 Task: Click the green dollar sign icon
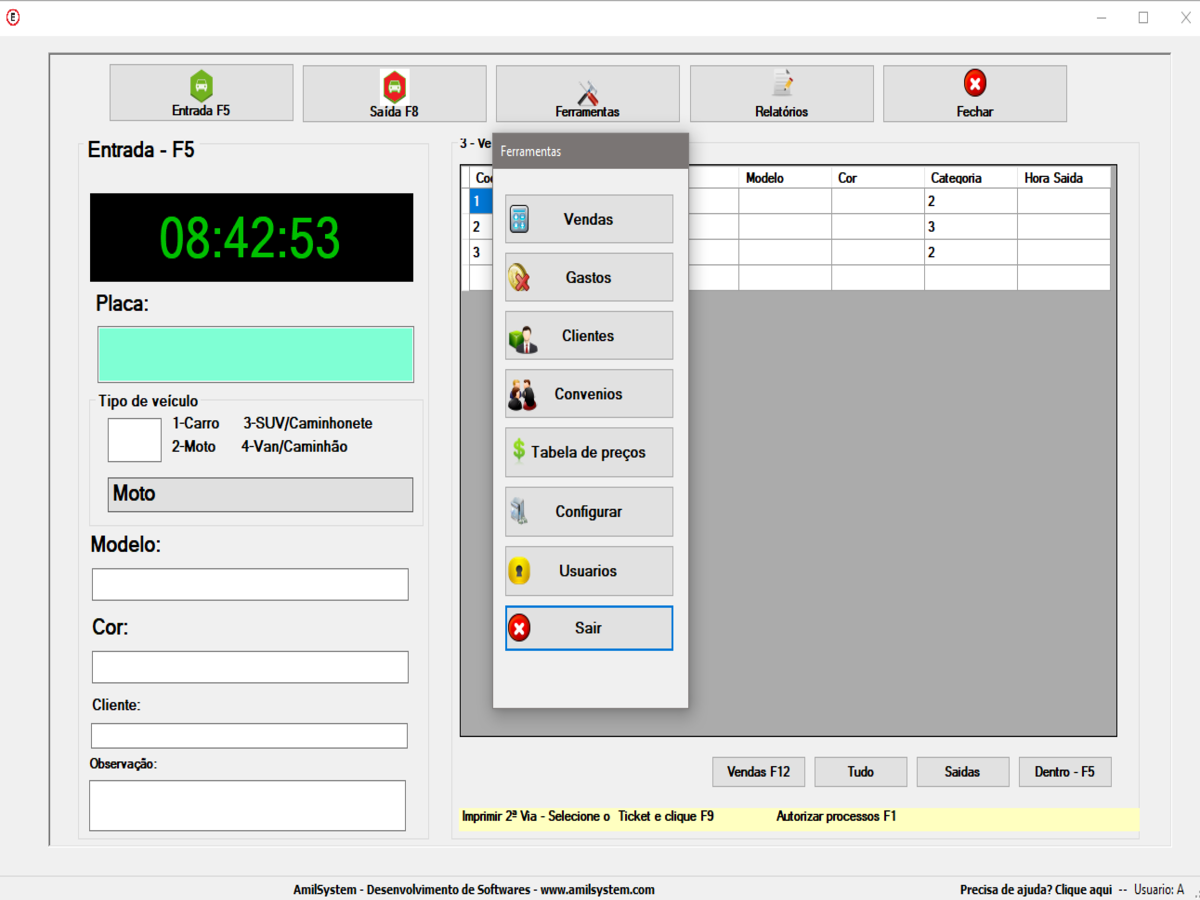(519, 451)
